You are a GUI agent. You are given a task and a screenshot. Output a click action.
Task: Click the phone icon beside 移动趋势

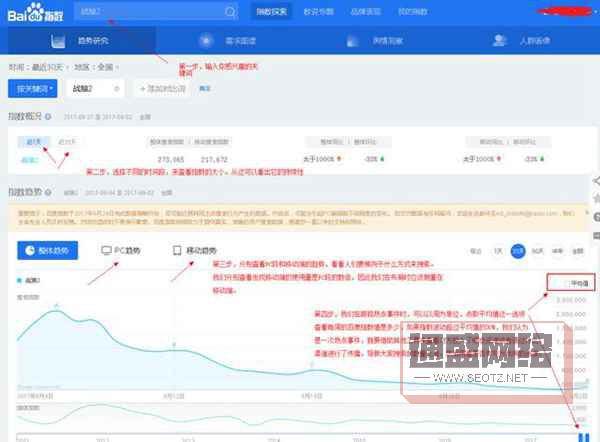177,250
